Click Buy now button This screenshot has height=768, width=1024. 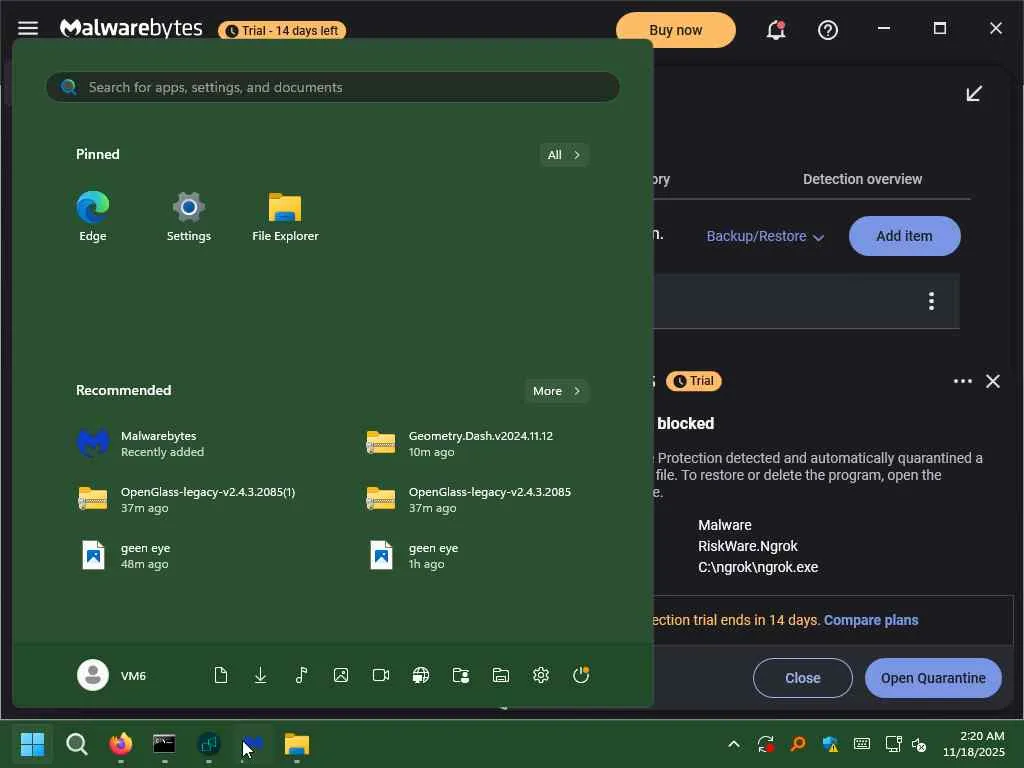pyautogui.click(x=675, y=30)
